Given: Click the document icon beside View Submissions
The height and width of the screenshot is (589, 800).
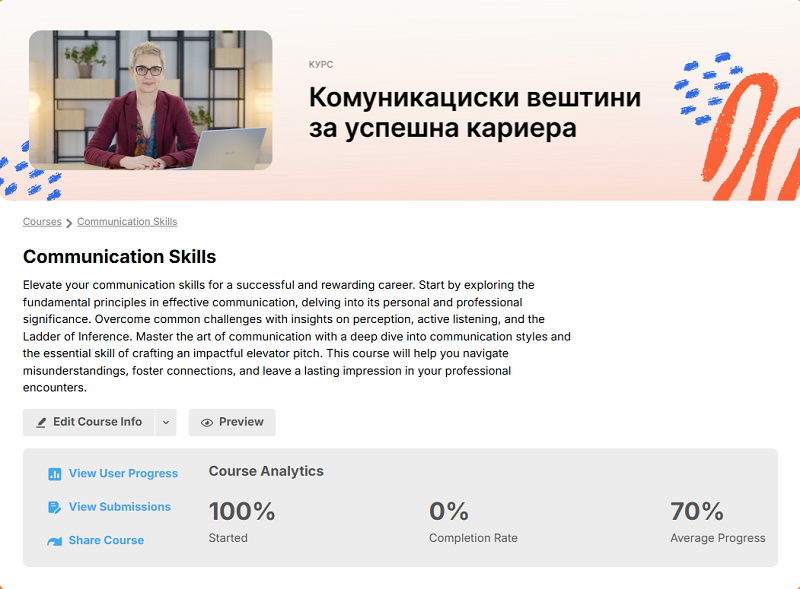Looking at the screenshot, I should pos(55,508).
